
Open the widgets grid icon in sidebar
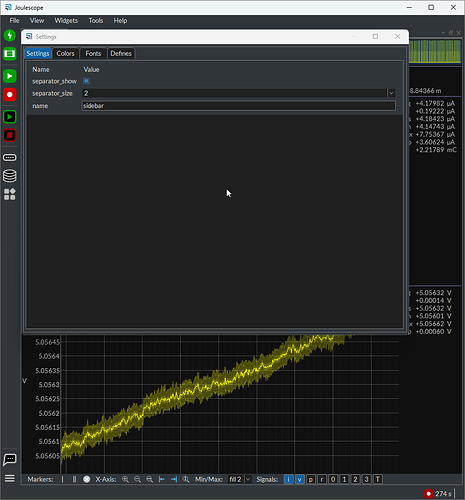coord(10,194)
